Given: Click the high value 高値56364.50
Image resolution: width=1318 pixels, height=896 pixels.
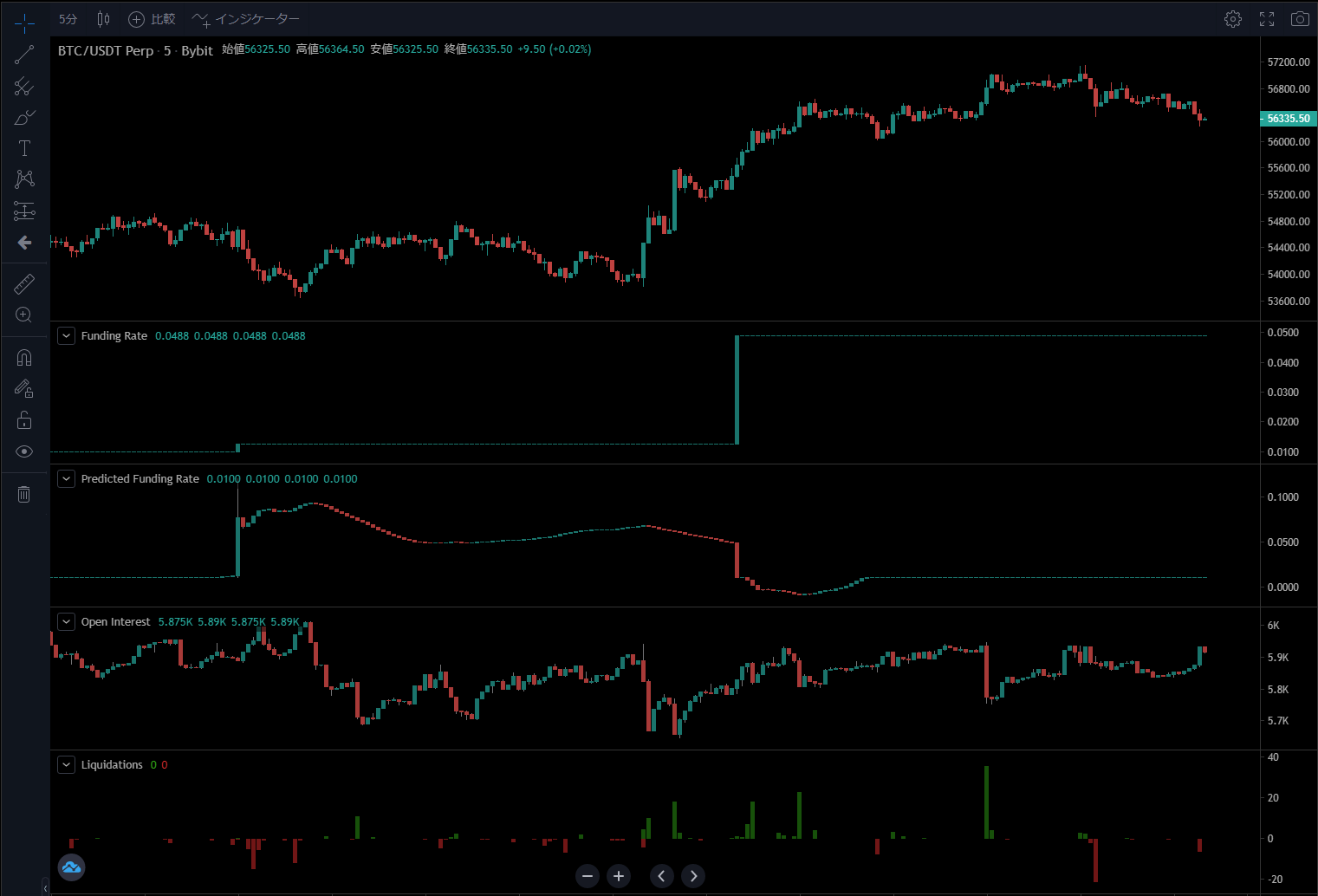Looking at the screenshot, I should coord(330,49).
